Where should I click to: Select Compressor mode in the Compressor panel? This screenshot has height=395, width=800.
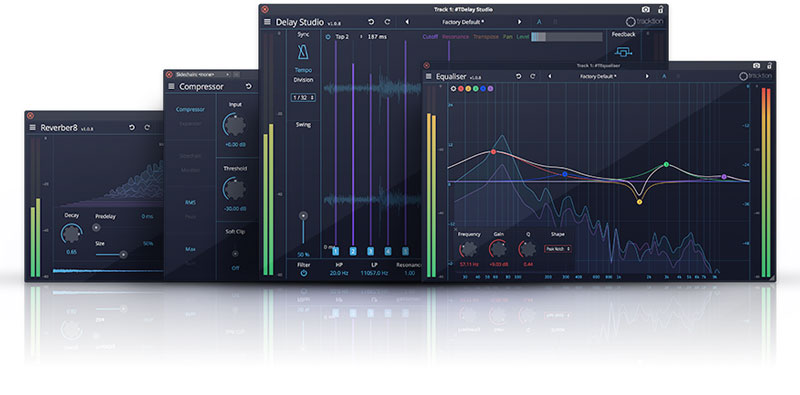point(190,109)
